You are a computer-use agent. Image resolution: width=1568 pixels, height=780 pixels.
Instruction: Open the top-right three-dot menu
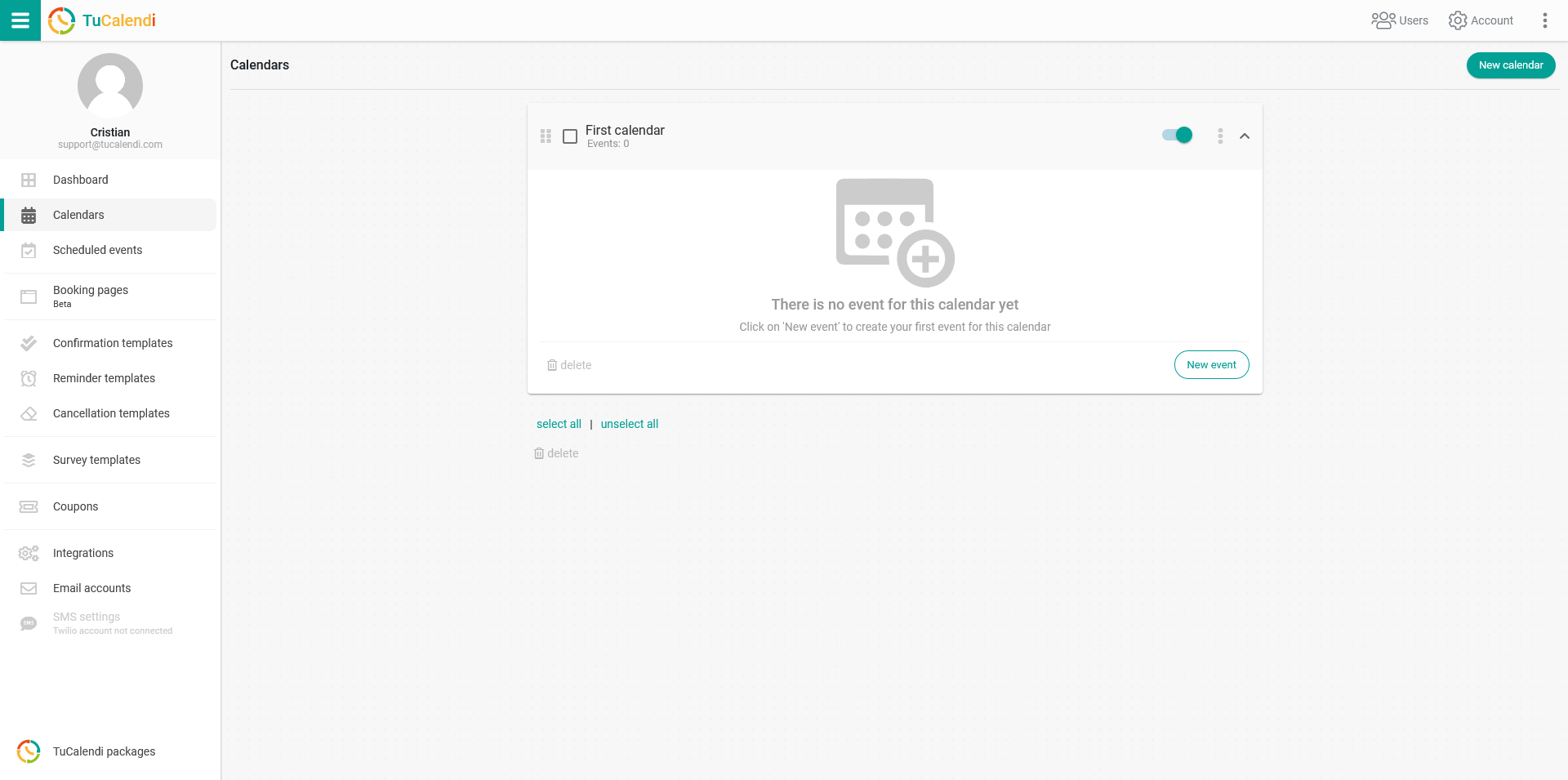tap(1544, 20)
